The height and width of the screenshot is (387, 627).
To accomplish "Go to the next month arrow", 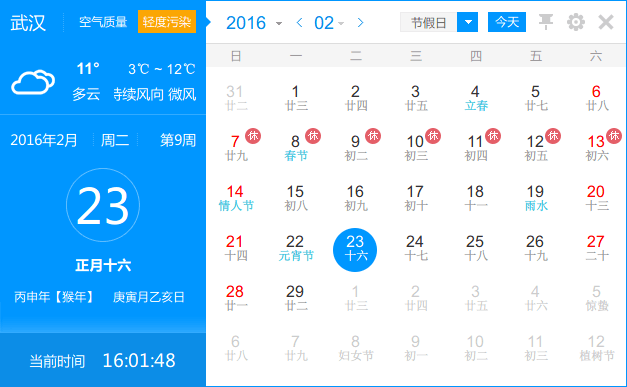I will tap(360, 23).
